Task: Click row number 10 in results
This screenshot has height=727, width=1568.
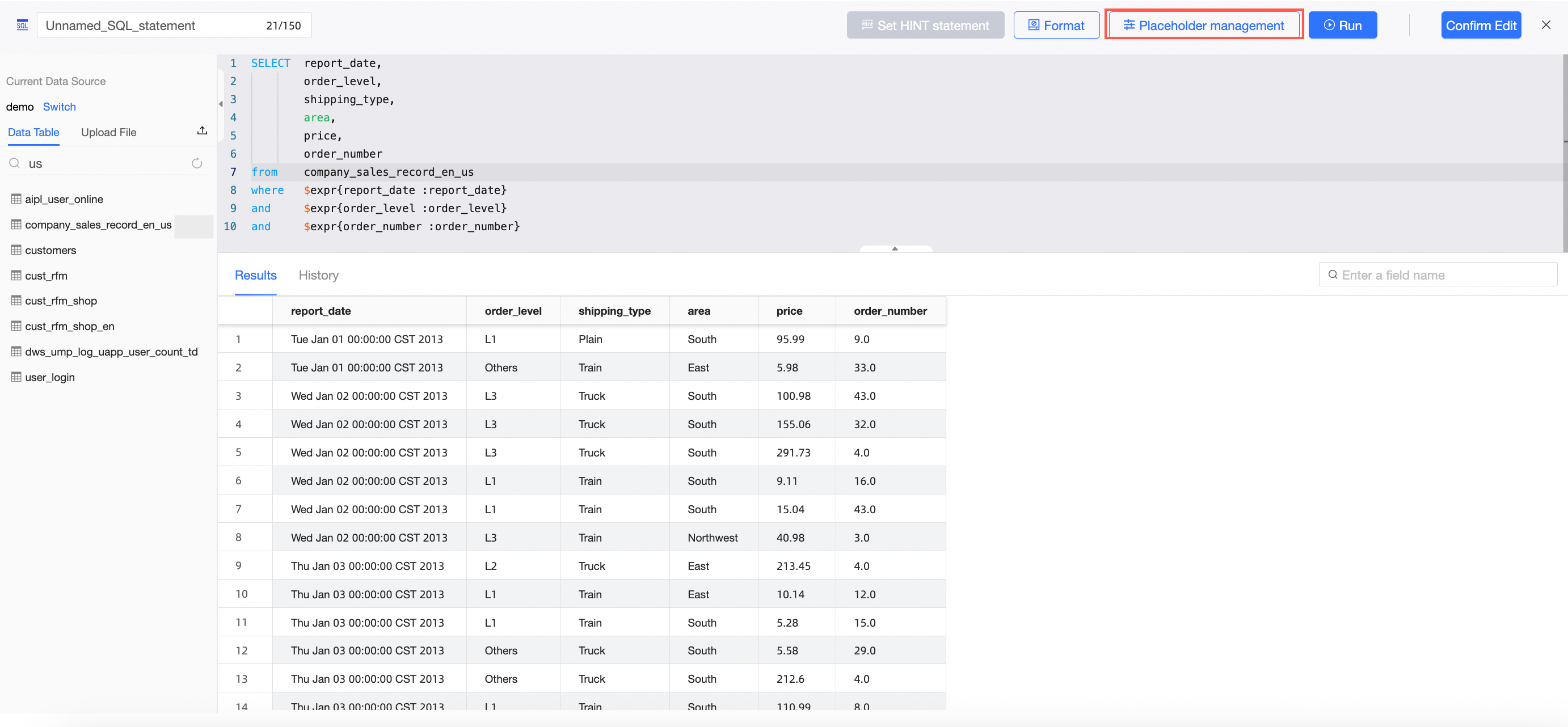Action: coord(242,594)
